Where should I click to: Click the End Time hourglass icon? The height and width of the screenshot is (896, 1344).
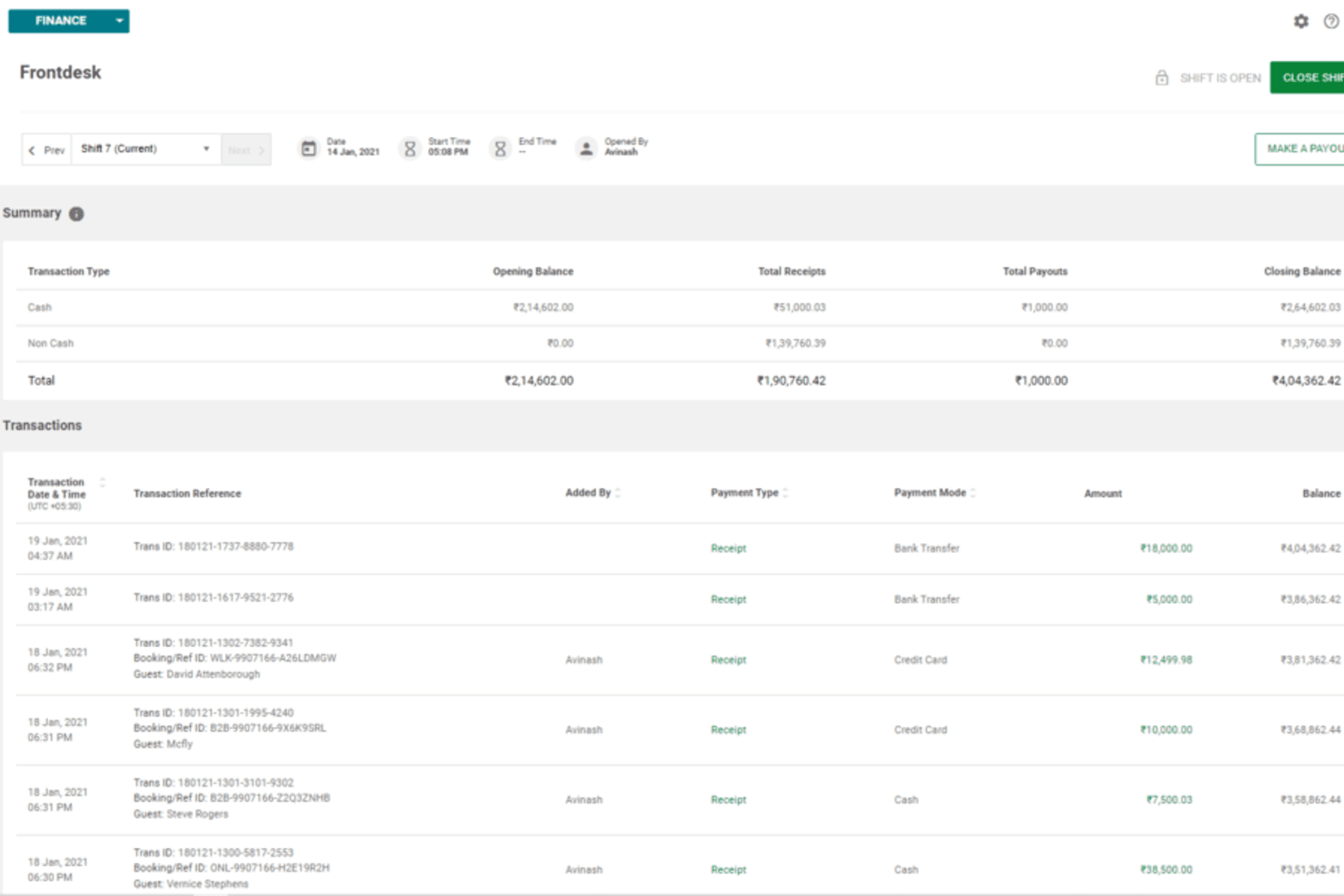[x=500, y=149]
